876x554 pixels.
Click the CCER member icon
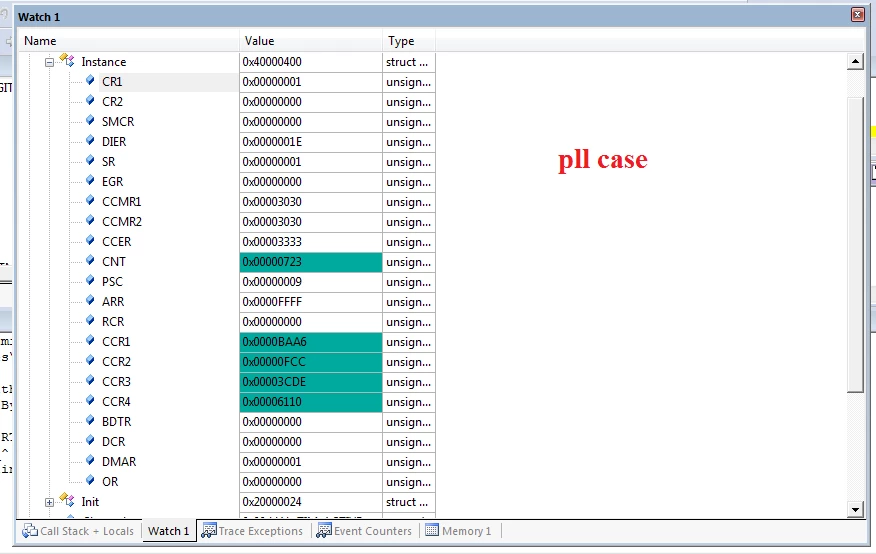click(x=90, y=240)
